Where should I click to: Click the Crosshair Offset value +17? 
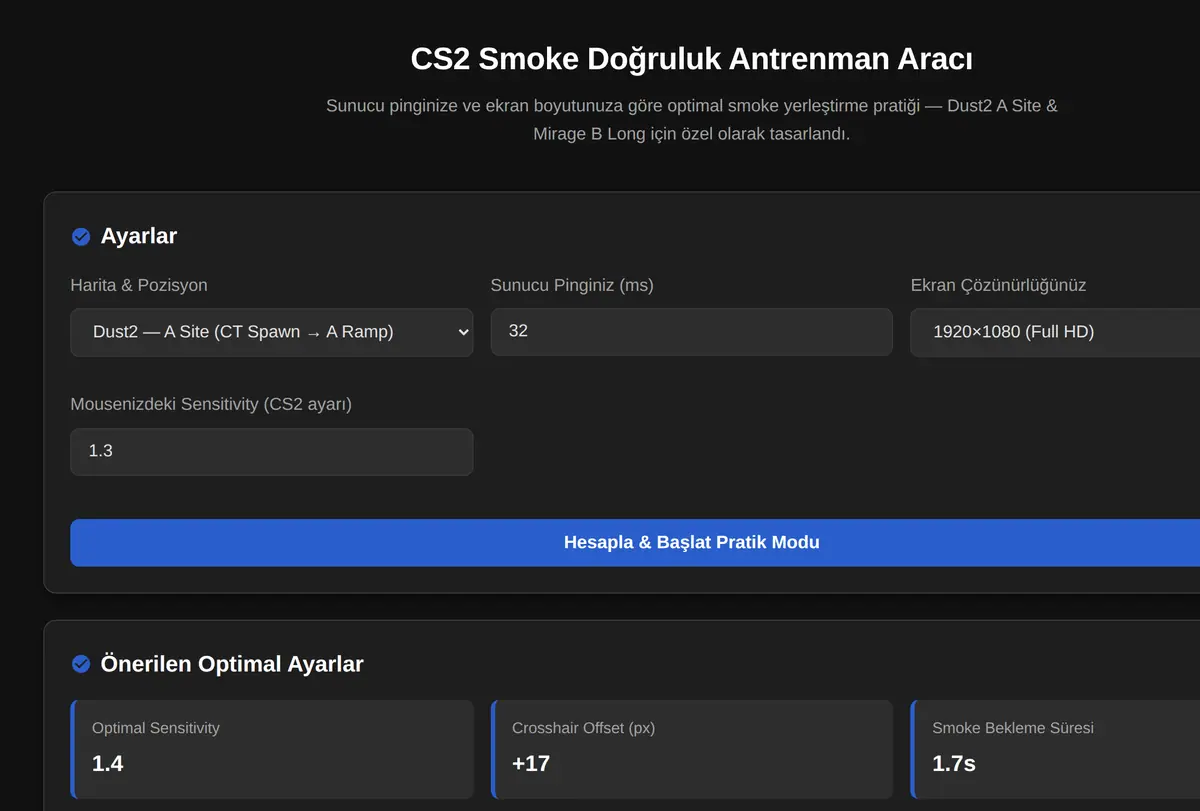pos(531,764)
